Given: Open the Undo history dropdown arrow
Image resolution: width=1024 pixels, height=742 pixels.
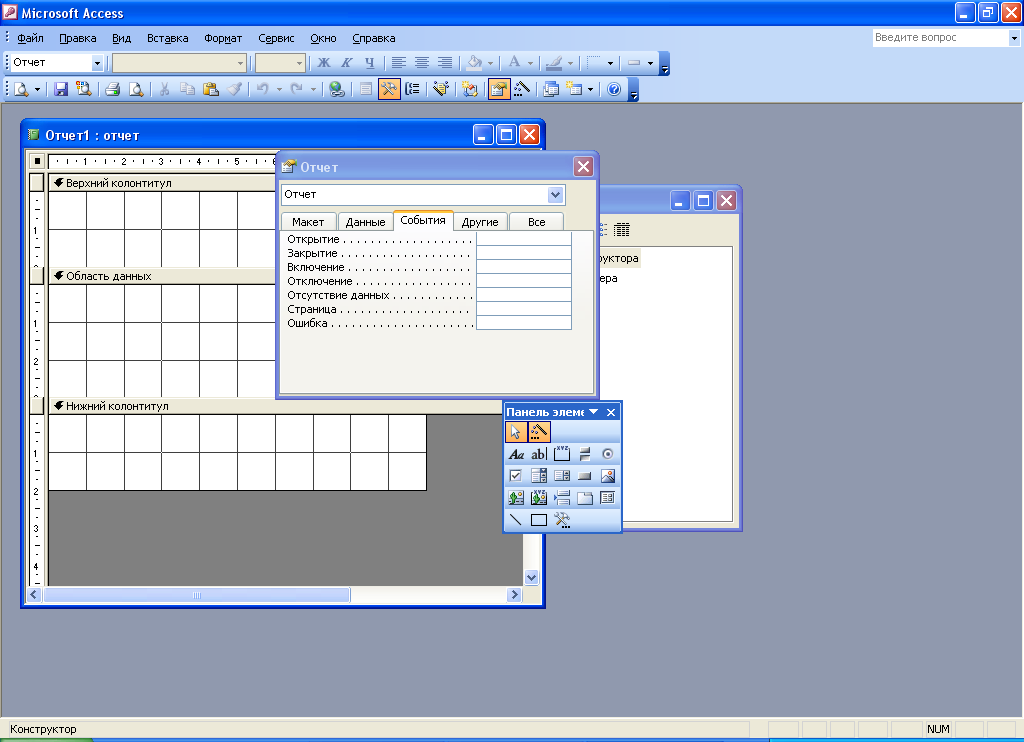Looking at the screenshot, I should (x=279, y=89).
